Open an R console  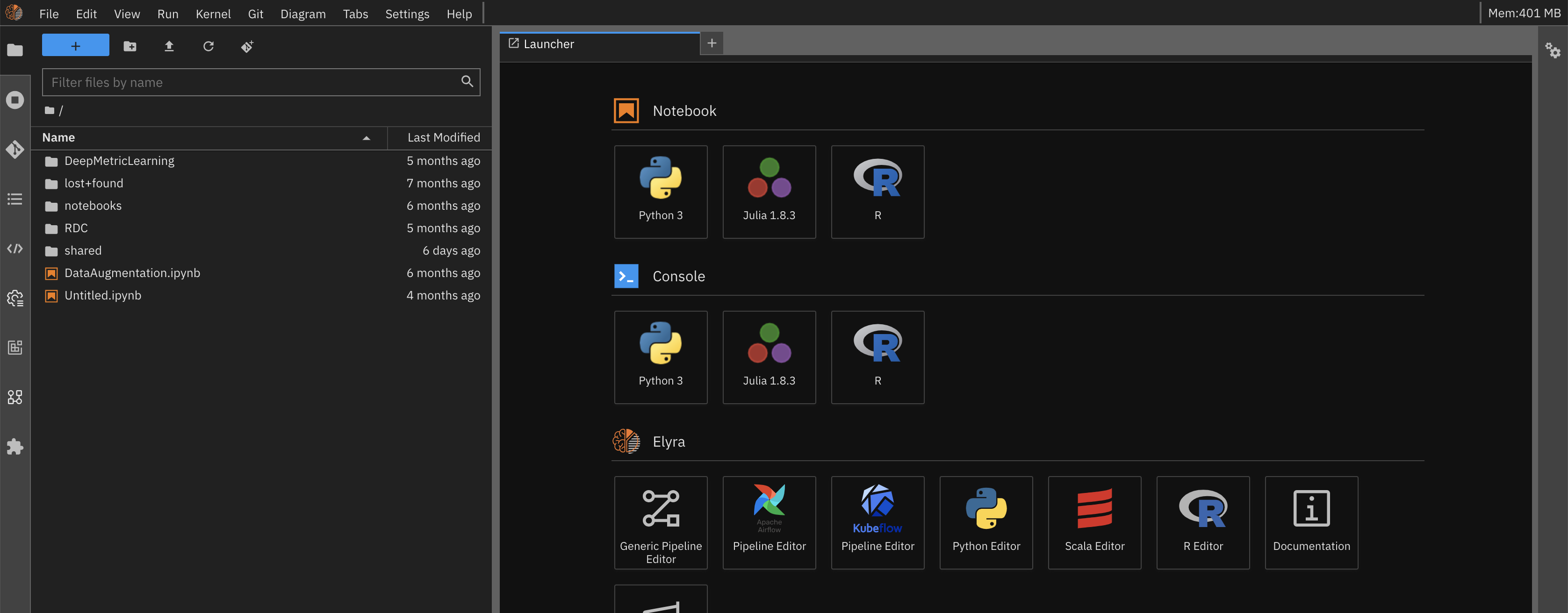pyautogui.click(x=877, y=357)
